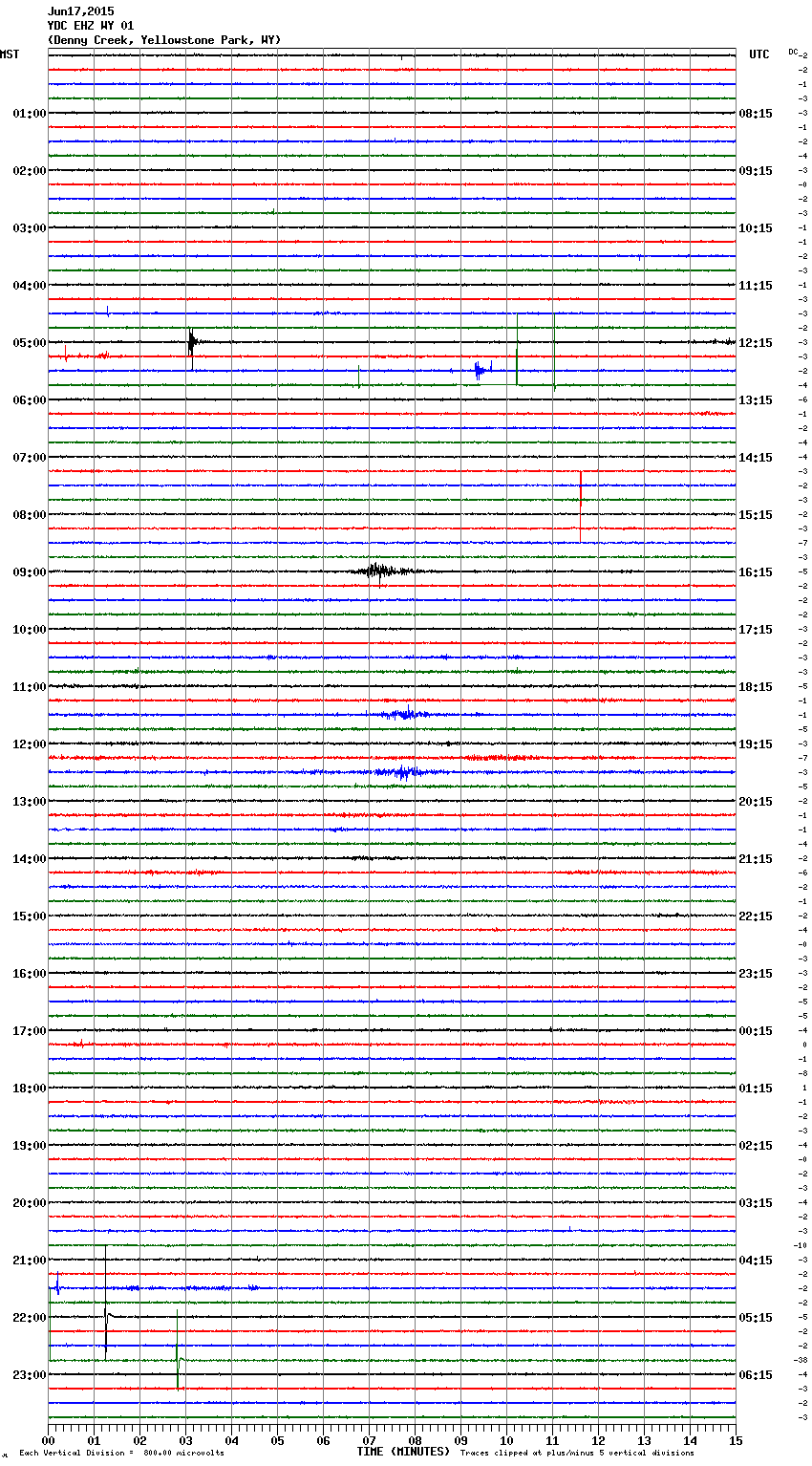Click the 12:15 UTC time label
Viewport: 812px width, 1466px height.
tap(755, 343)
